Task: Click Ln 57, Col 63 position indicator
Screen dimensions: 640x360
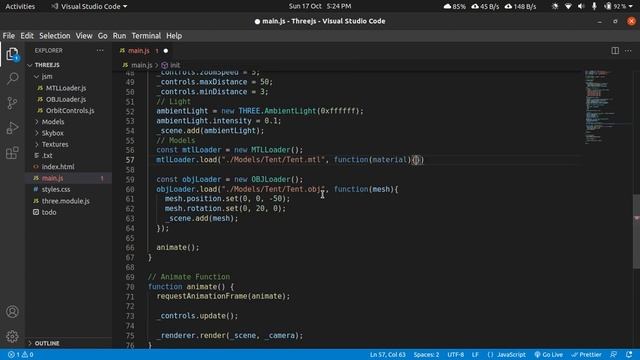Action: pyautogui.click(x=387, y=355)
